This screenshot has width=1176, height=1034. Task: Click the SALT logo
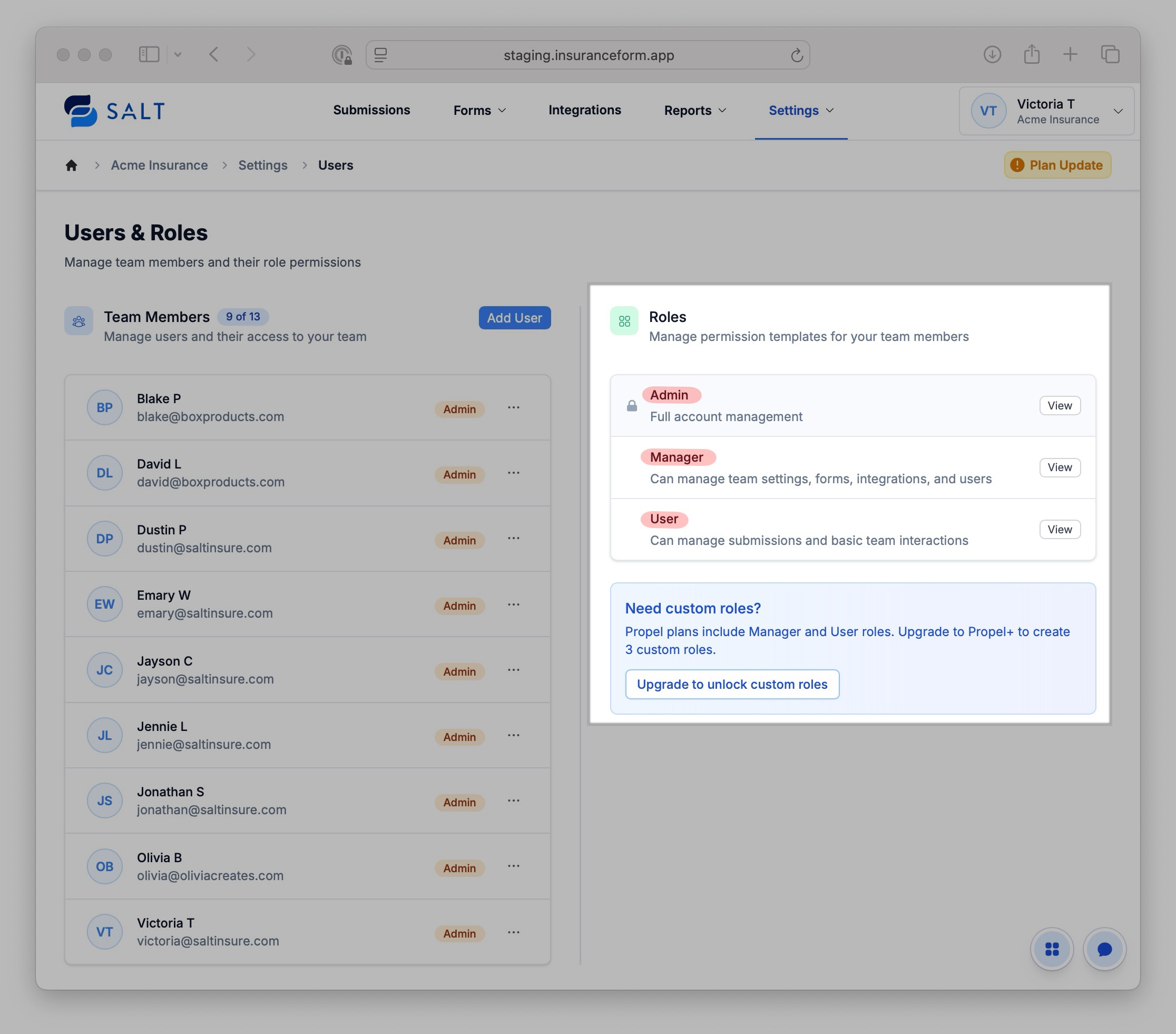[x=114, y=111]
